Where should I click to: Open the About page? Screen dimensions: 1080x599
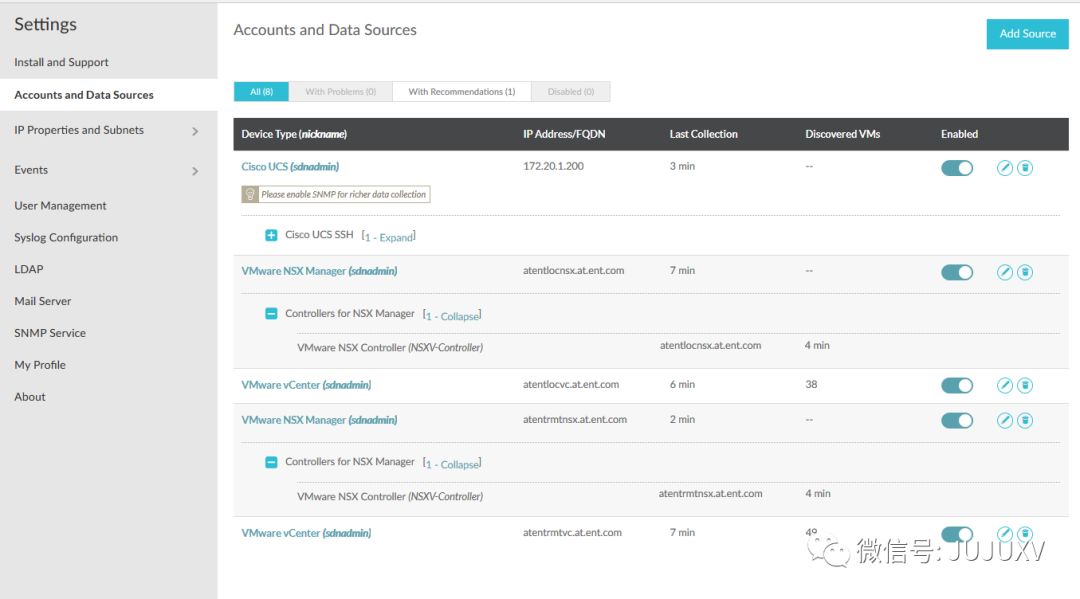tap(30, 397)
